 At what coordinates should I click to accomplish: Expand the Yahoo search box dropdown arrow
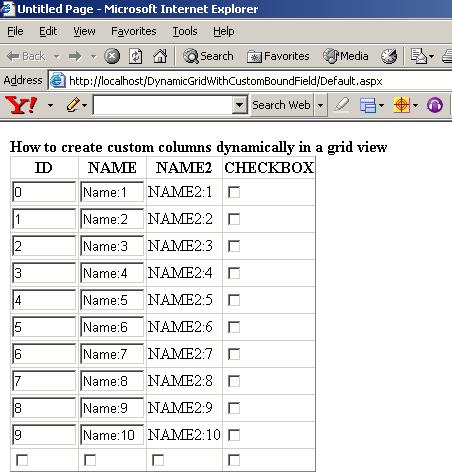point(239,105)
